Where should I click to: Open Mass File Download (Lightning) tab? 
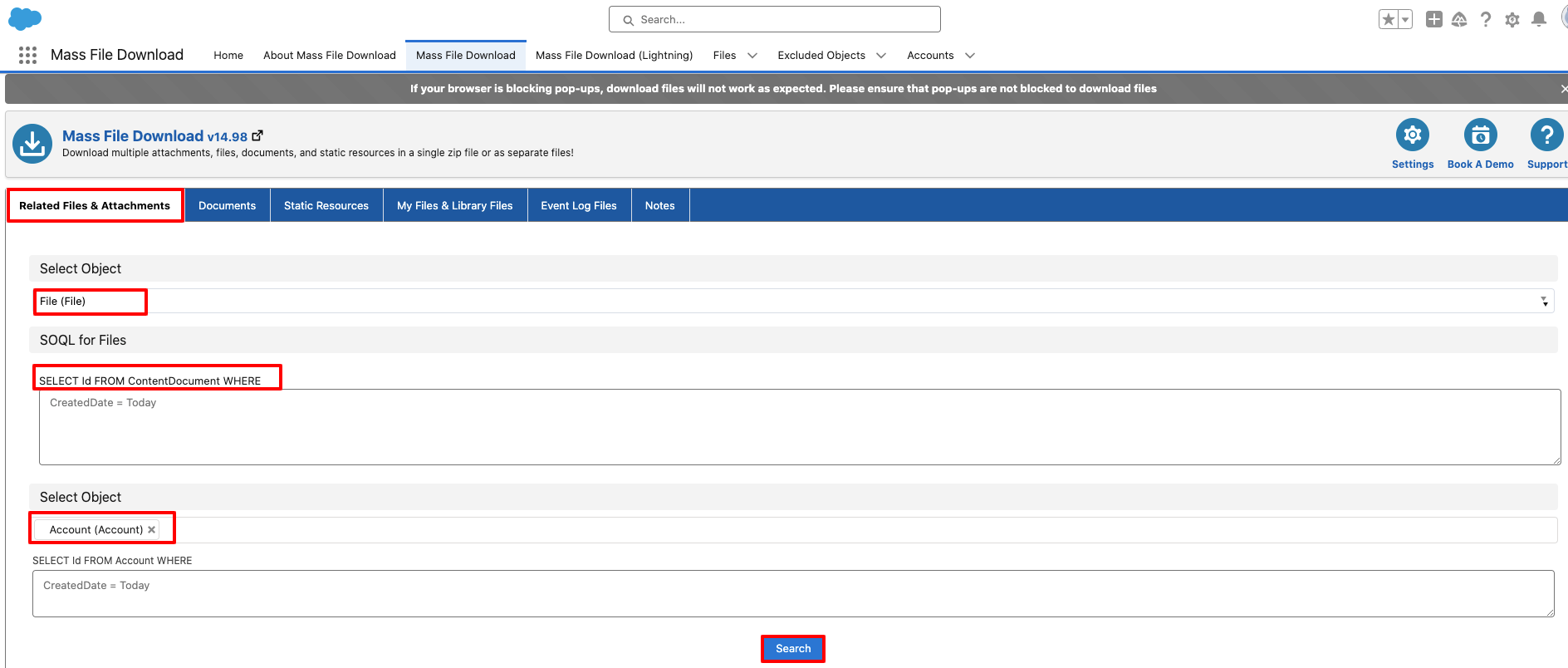[614, 55]
